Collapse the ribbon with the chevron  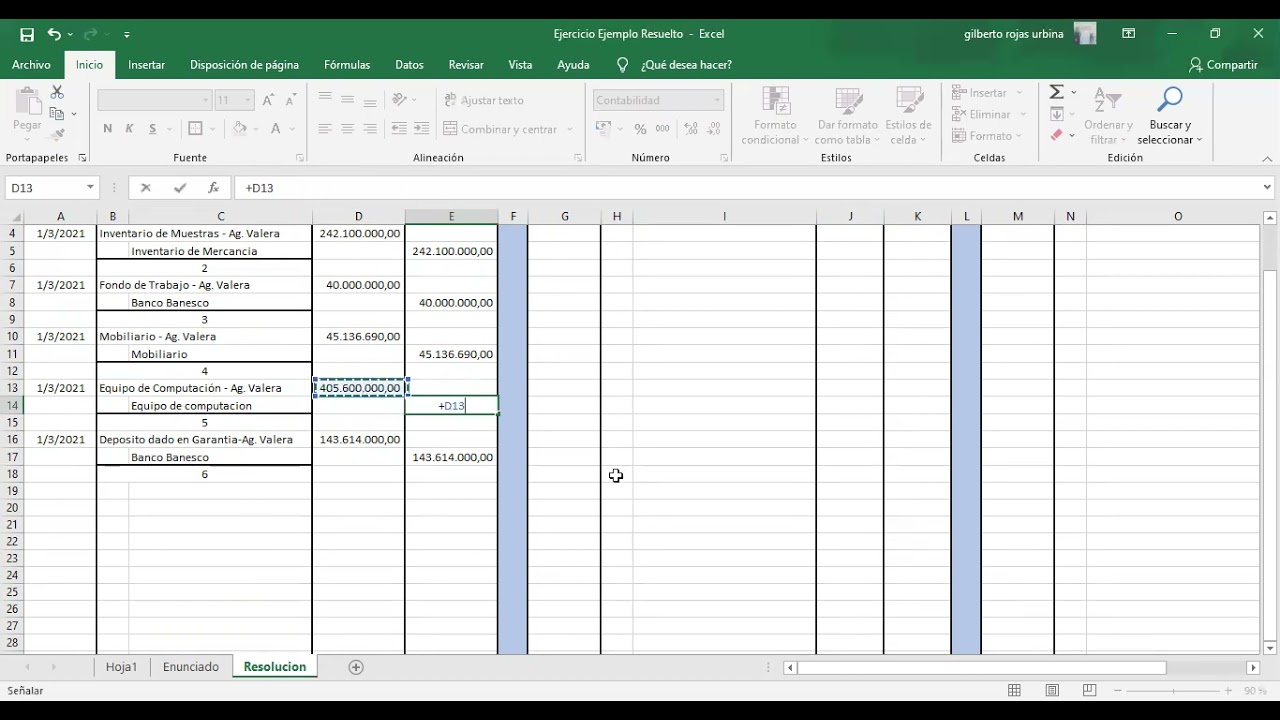coord(1267,159)
